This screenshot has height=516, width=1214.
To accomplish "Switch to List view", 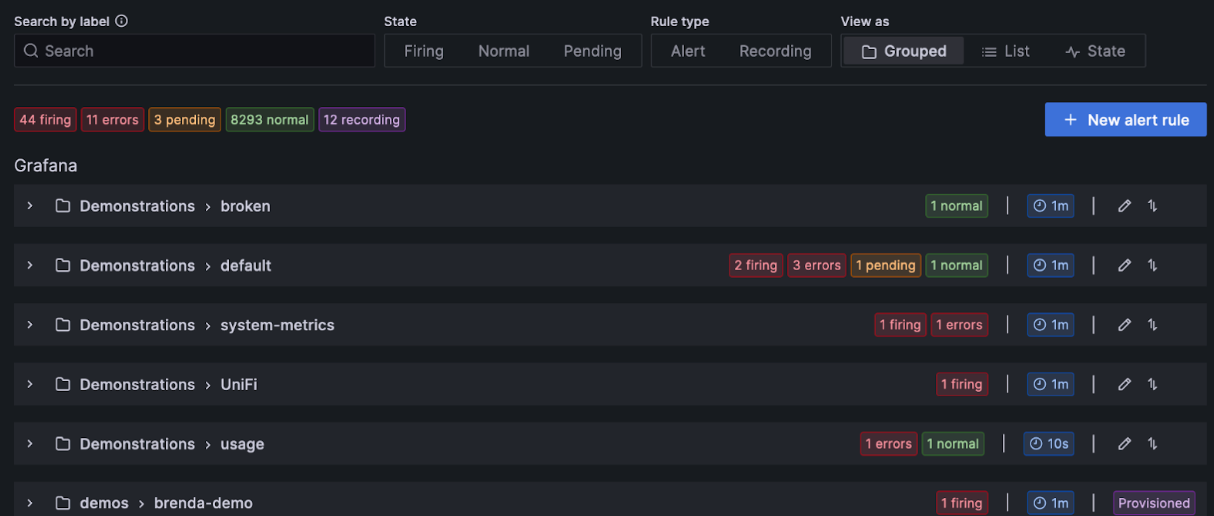I will coord(1006,51).
